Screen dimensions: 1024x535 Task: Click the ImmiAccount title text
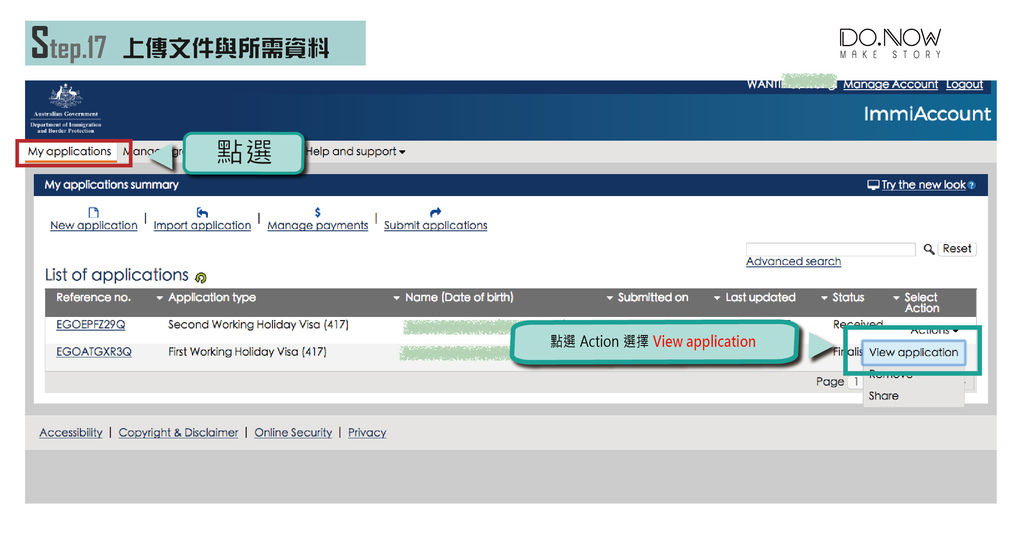coord(927,114)
